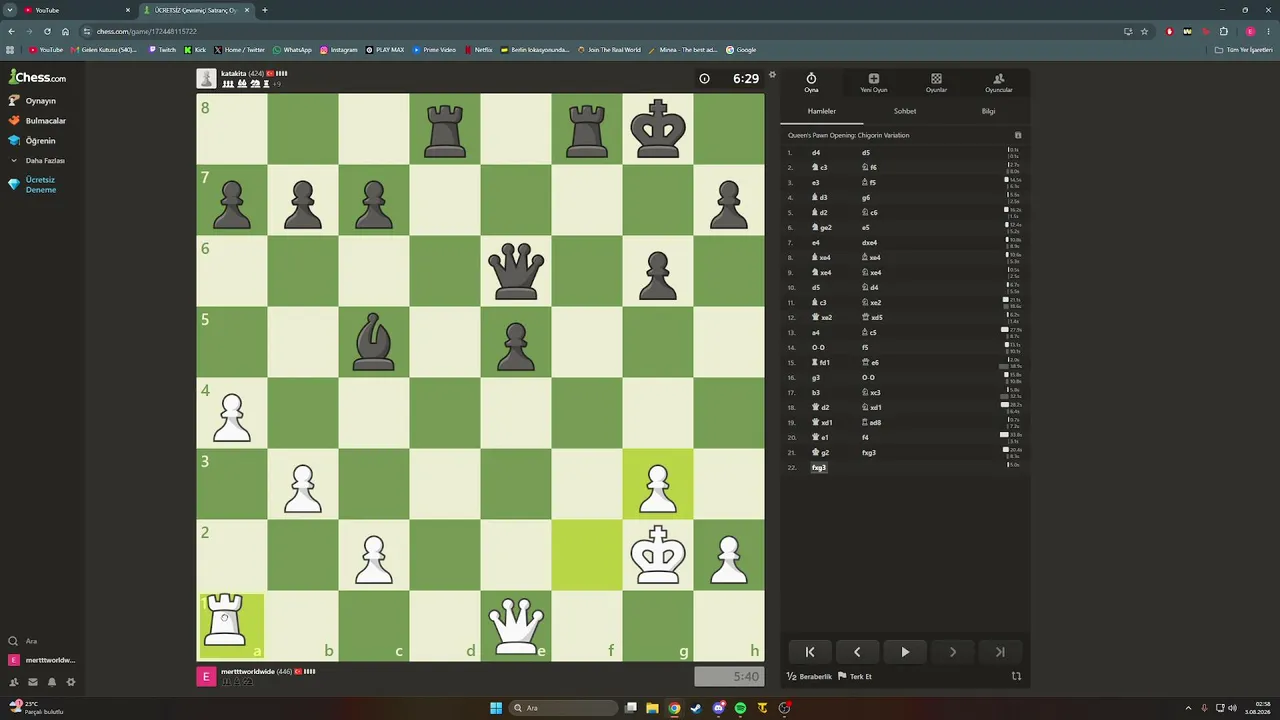Open the Oyunlar board icon
The image size is (1280, 720).
[936, 83]
